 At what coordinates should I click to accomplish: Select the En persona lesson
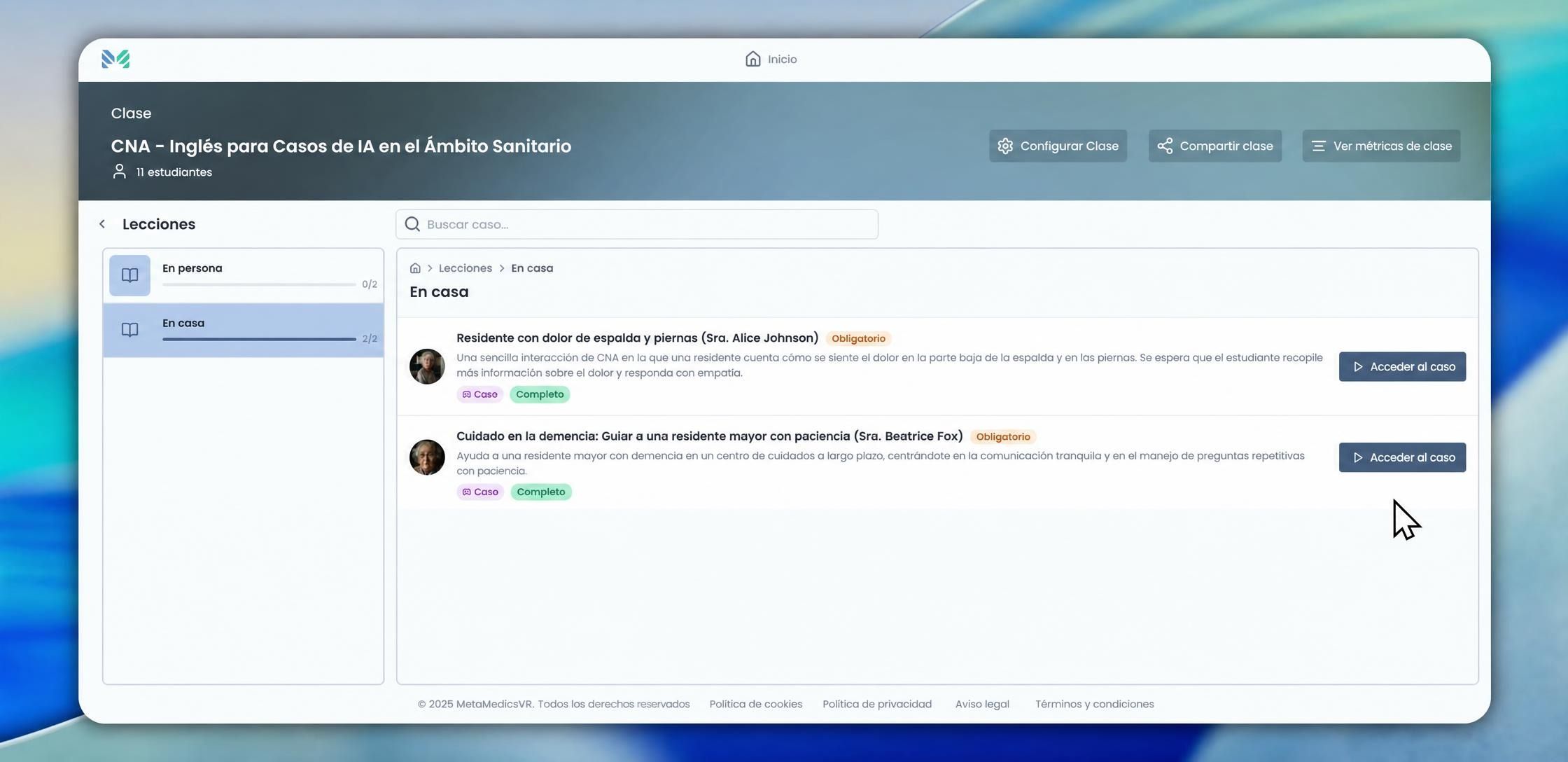[243, 275]
